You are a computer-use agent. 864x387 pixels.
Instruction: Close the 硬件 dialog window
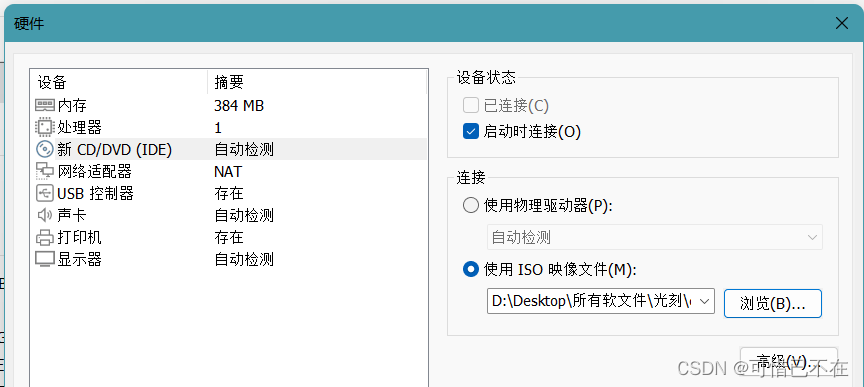coord(841,23)
